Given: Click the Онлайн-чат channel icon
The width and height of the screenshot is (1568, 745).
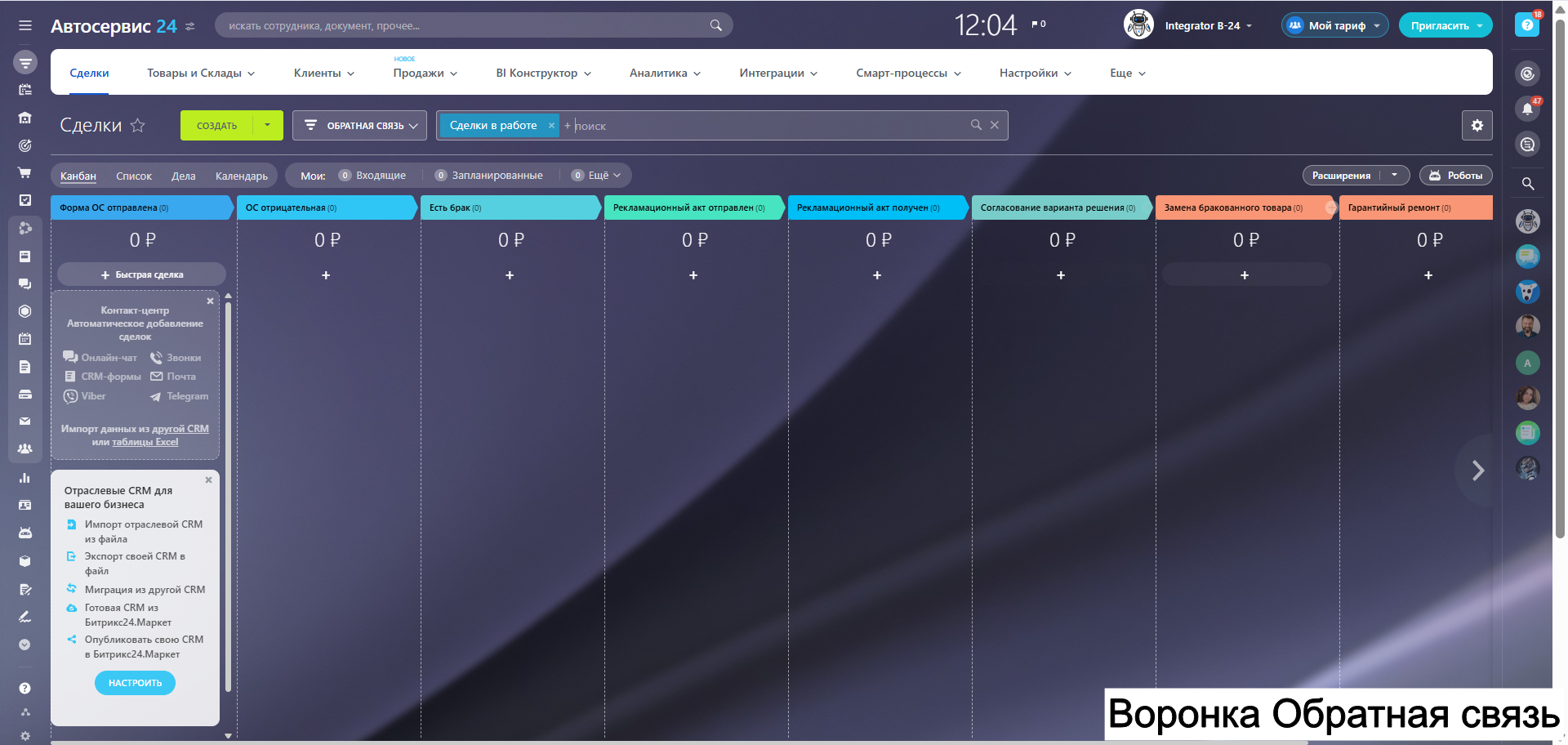Looking at the screenshot, I should point(70,357).
